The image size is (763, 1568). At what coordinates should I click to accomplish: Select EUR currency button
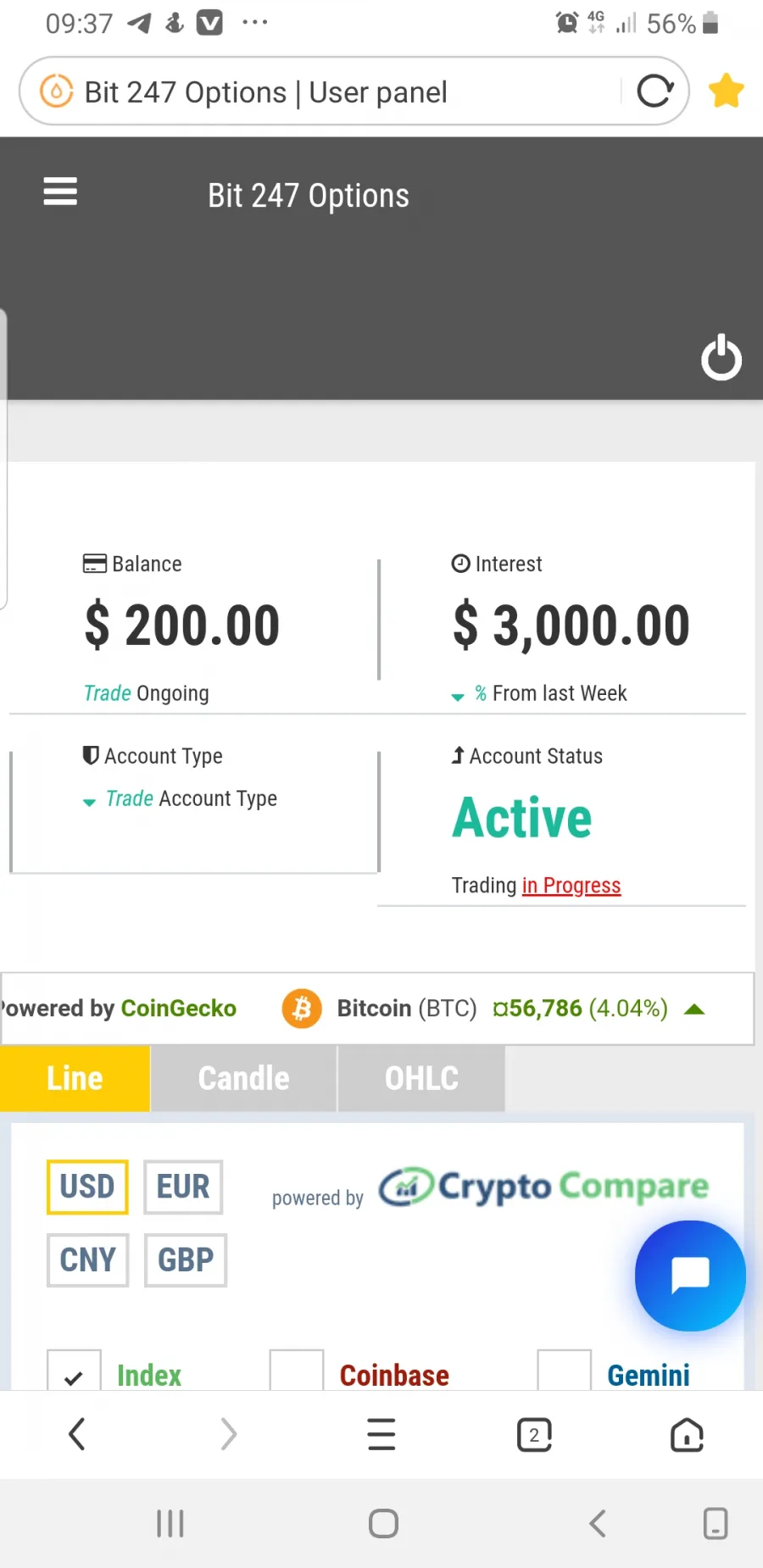183,1187
